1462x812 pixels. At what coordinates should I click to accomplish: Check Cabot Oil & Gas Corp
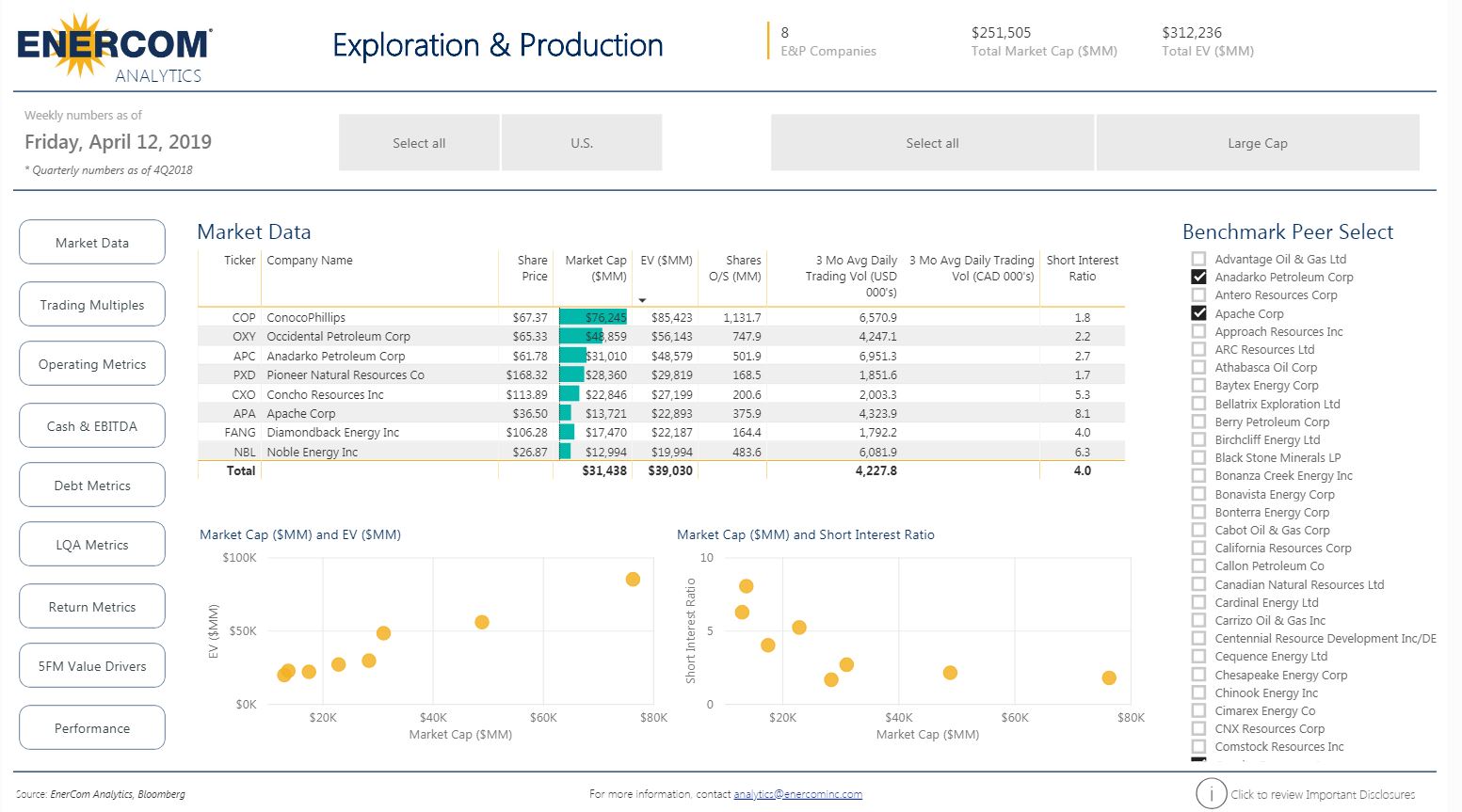click(1198, 530)
